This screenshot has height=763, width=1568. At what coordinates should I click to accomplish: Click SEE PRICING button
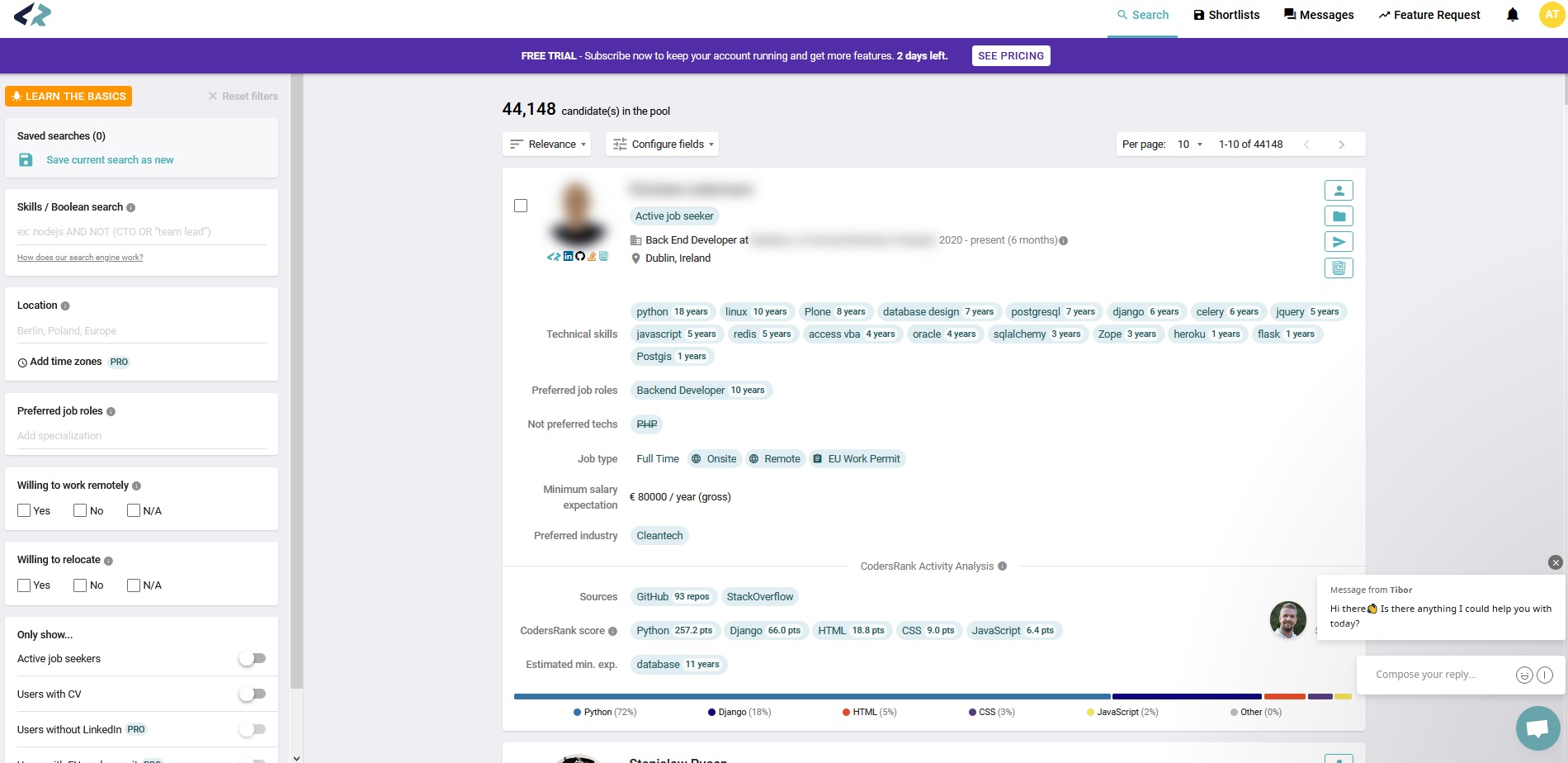1011,56
